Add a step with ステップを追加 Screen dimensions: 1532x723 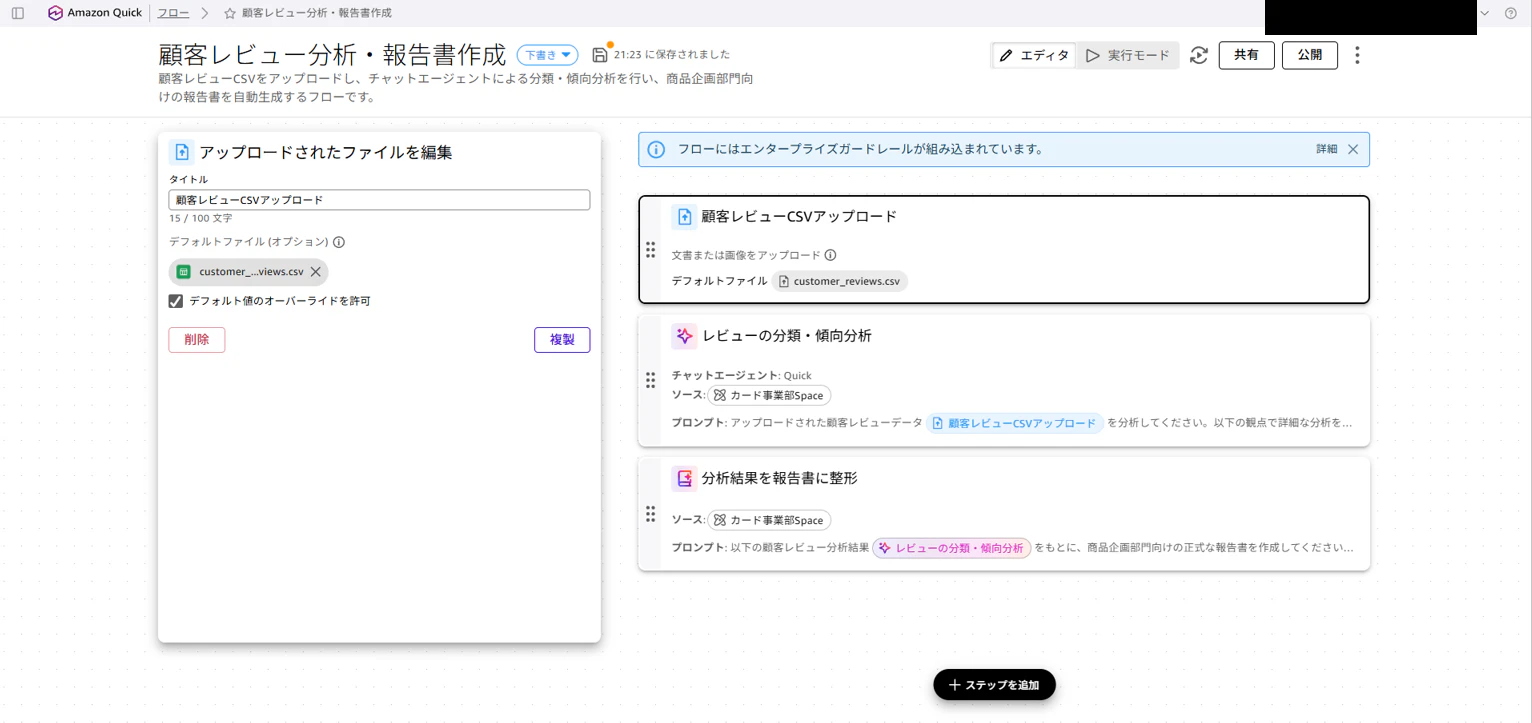(x=994, y=685)
